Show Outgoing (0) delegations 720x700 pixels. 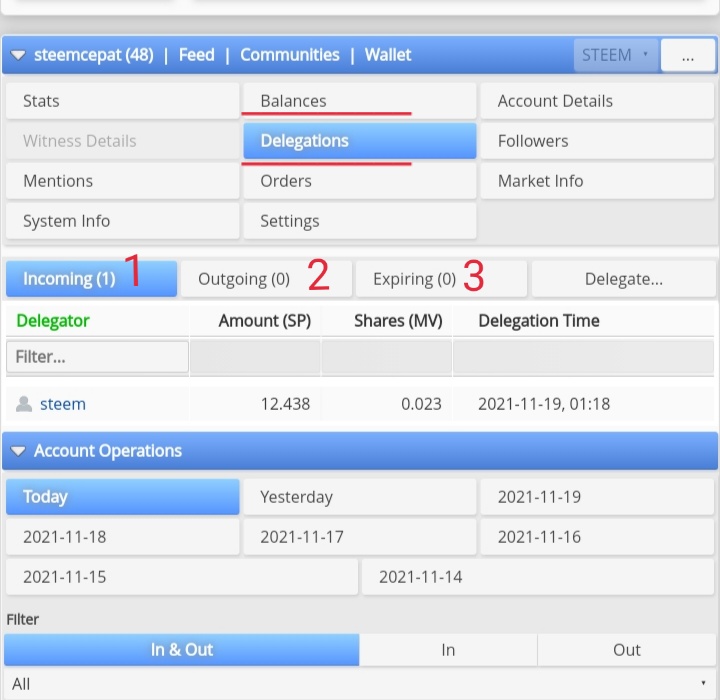[266, 279]
